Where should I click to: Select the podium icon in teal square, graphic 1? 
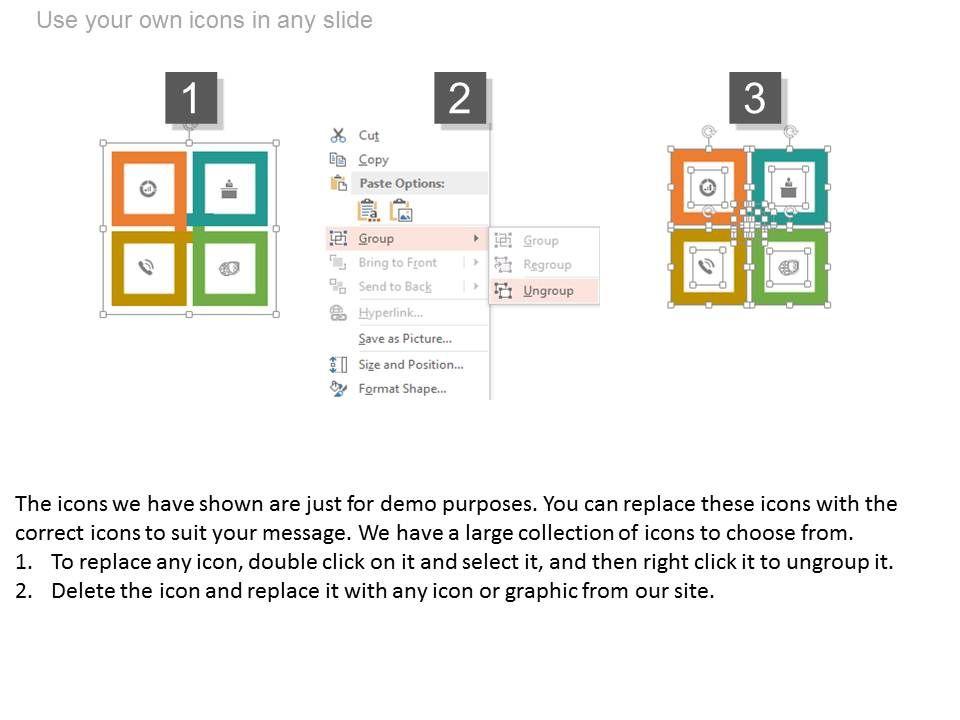point(230,189)
